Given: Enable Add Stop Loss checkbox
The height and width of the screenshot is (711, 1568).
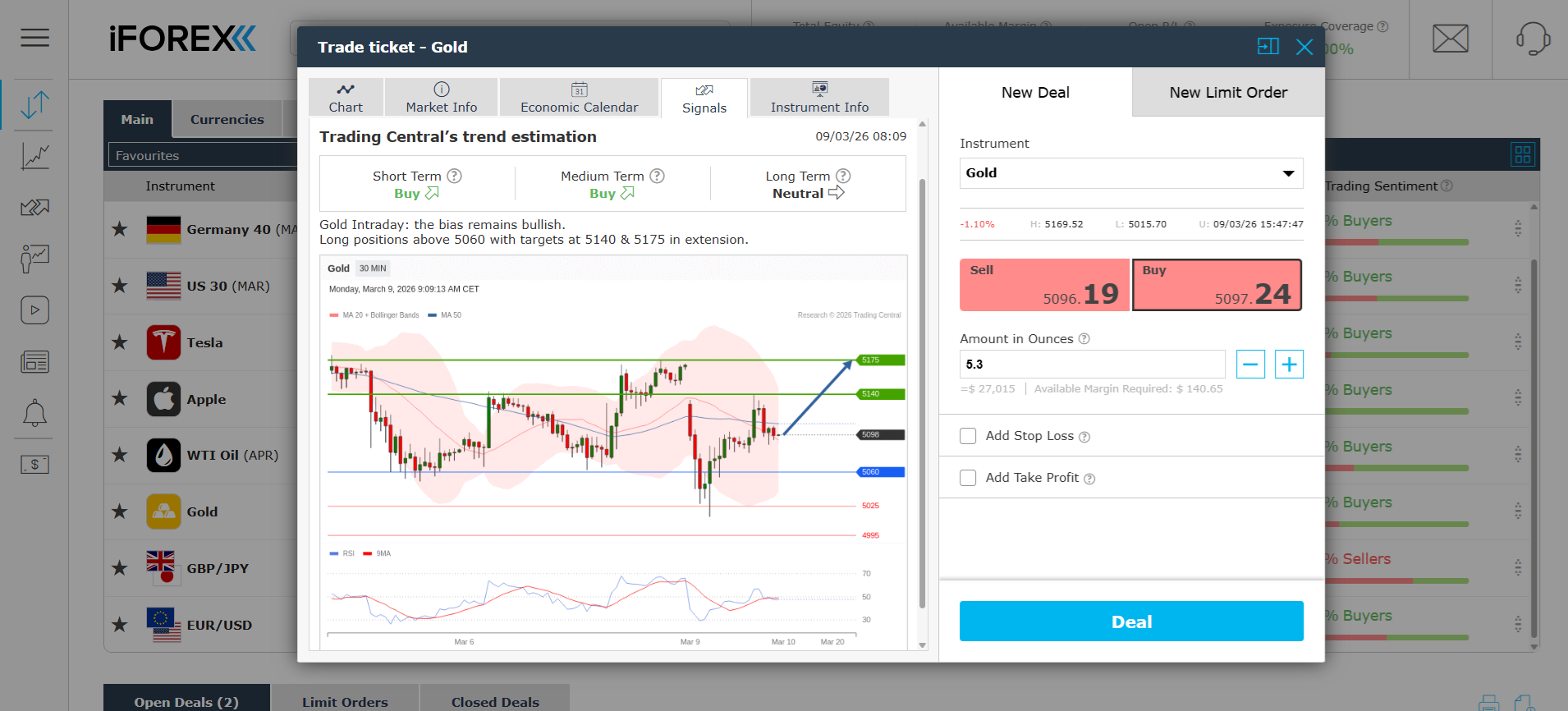Looking at the screenshot, I should tap(968, 436).
